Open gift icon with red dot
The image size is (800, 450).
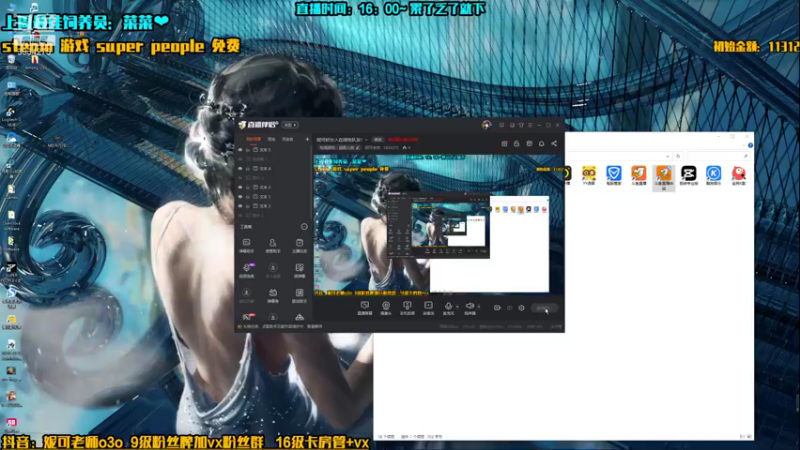(x=504, y=143)
